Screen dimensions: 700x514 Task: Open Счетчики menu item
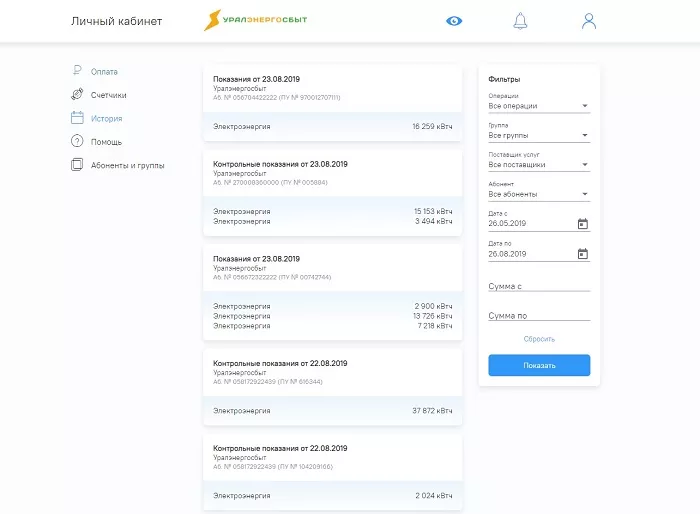[108, 95]
